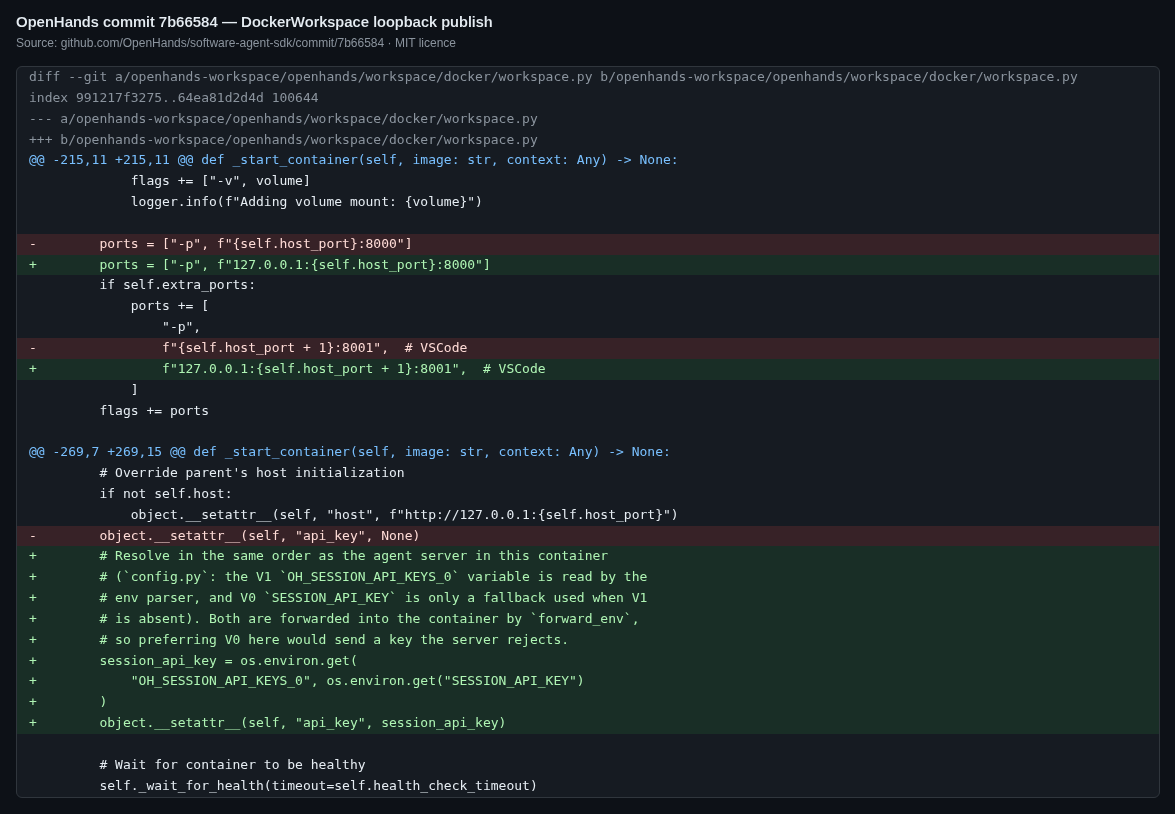Click the added setattr 'api_key', session_api_key line
The height and width of the screenshot is (814, 1175).
coord(588,723)
